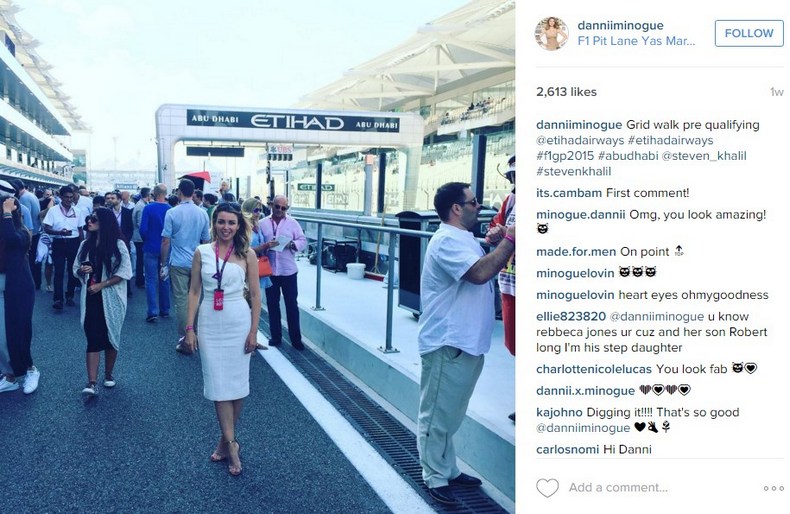Screen dimensions: 790x514
Task: Click danniiminogue profile avatar picture
Action: (x=552, y=34)
